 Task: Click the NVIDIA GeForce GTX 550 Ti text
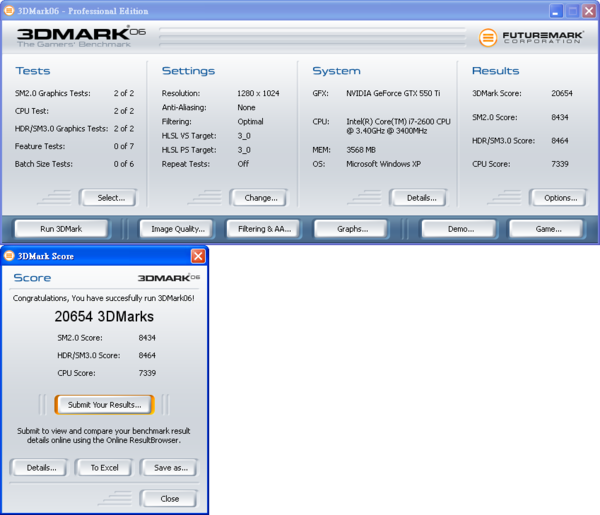click(x=393, y=93)
